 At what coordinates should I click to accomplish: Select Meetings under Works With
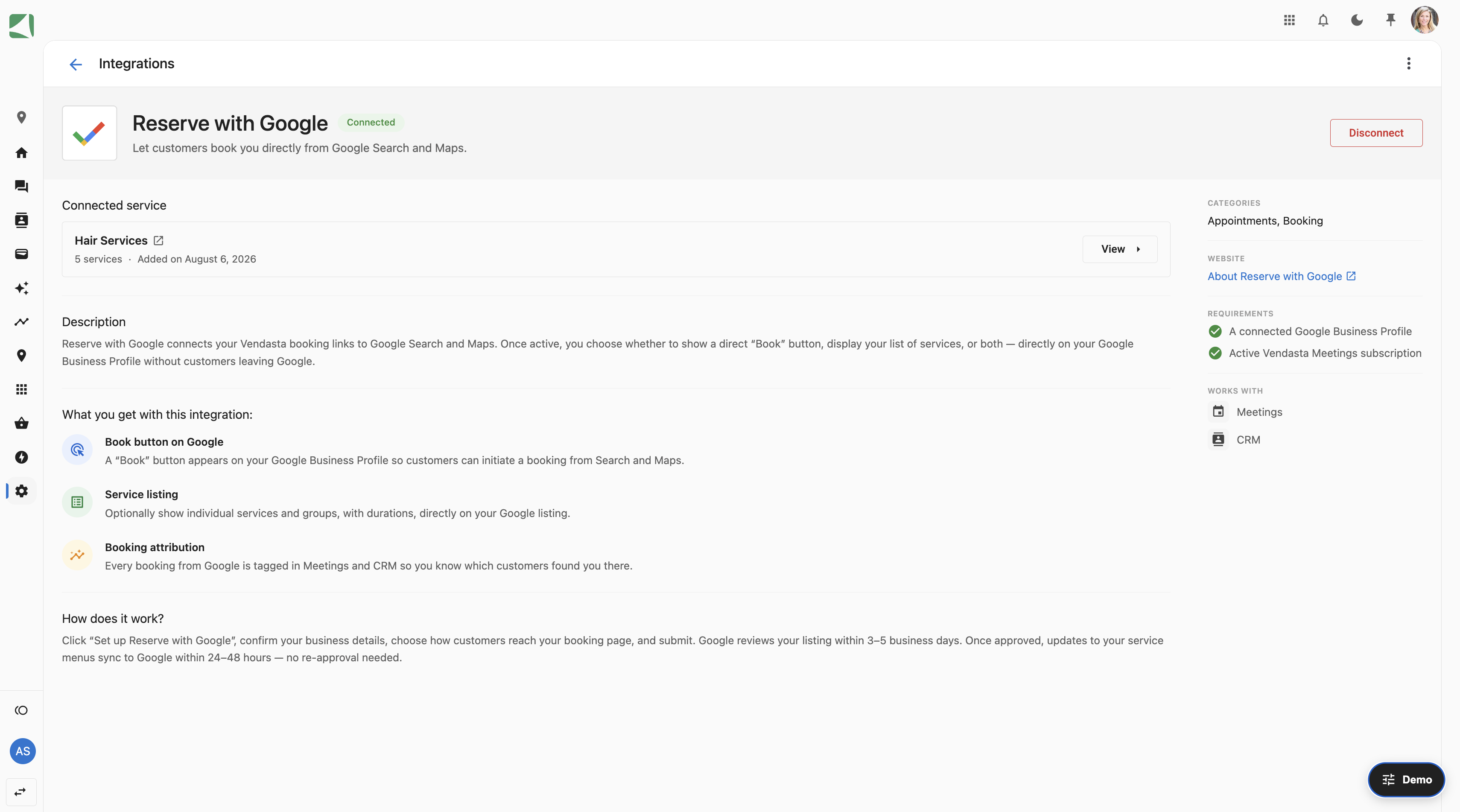(1259, 412)
